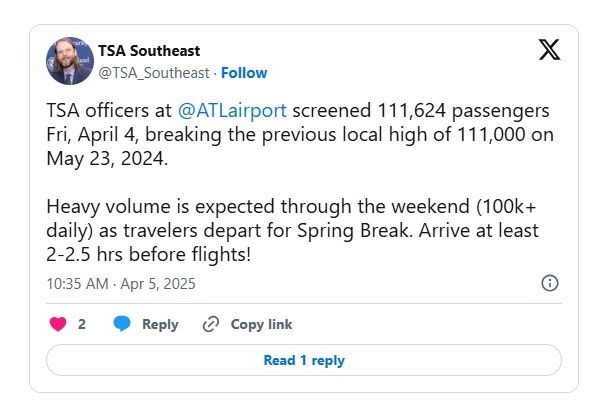Screen dimensions: 603x409
Task: Click the TSA Southeast display name
Action: 148,52
